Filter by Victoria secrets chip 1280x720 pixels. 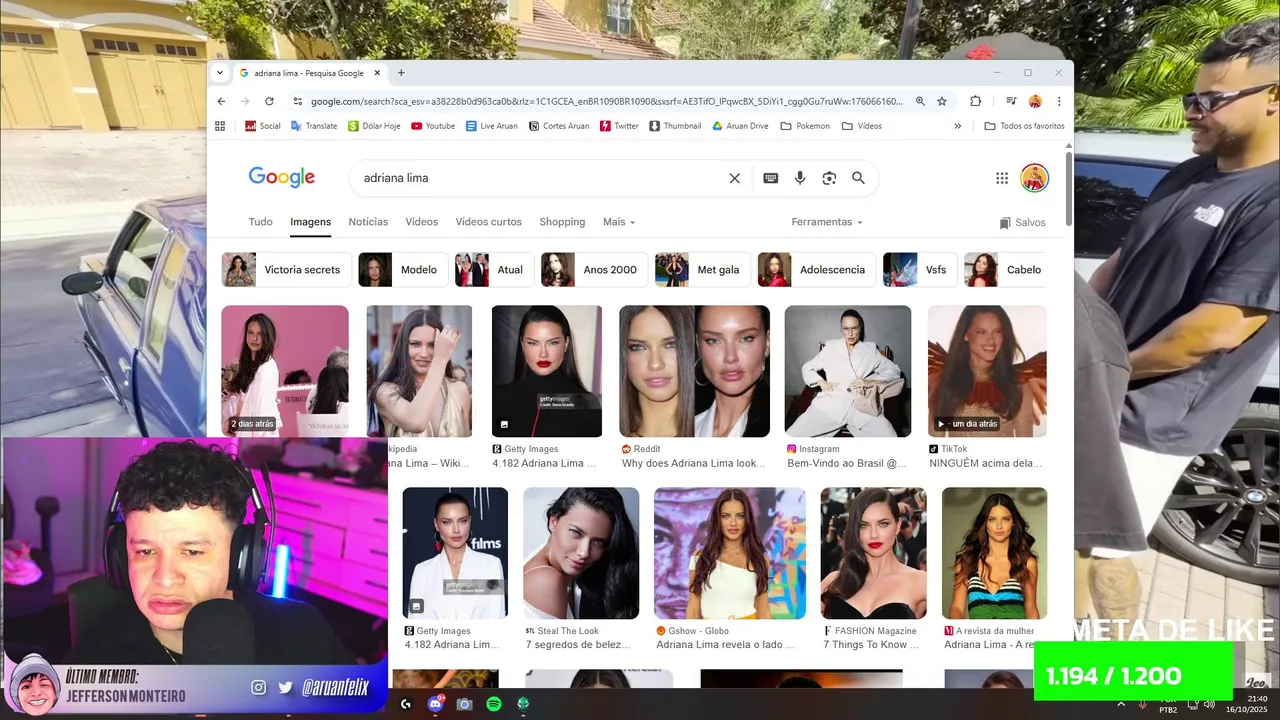click(x=287, y=270)
